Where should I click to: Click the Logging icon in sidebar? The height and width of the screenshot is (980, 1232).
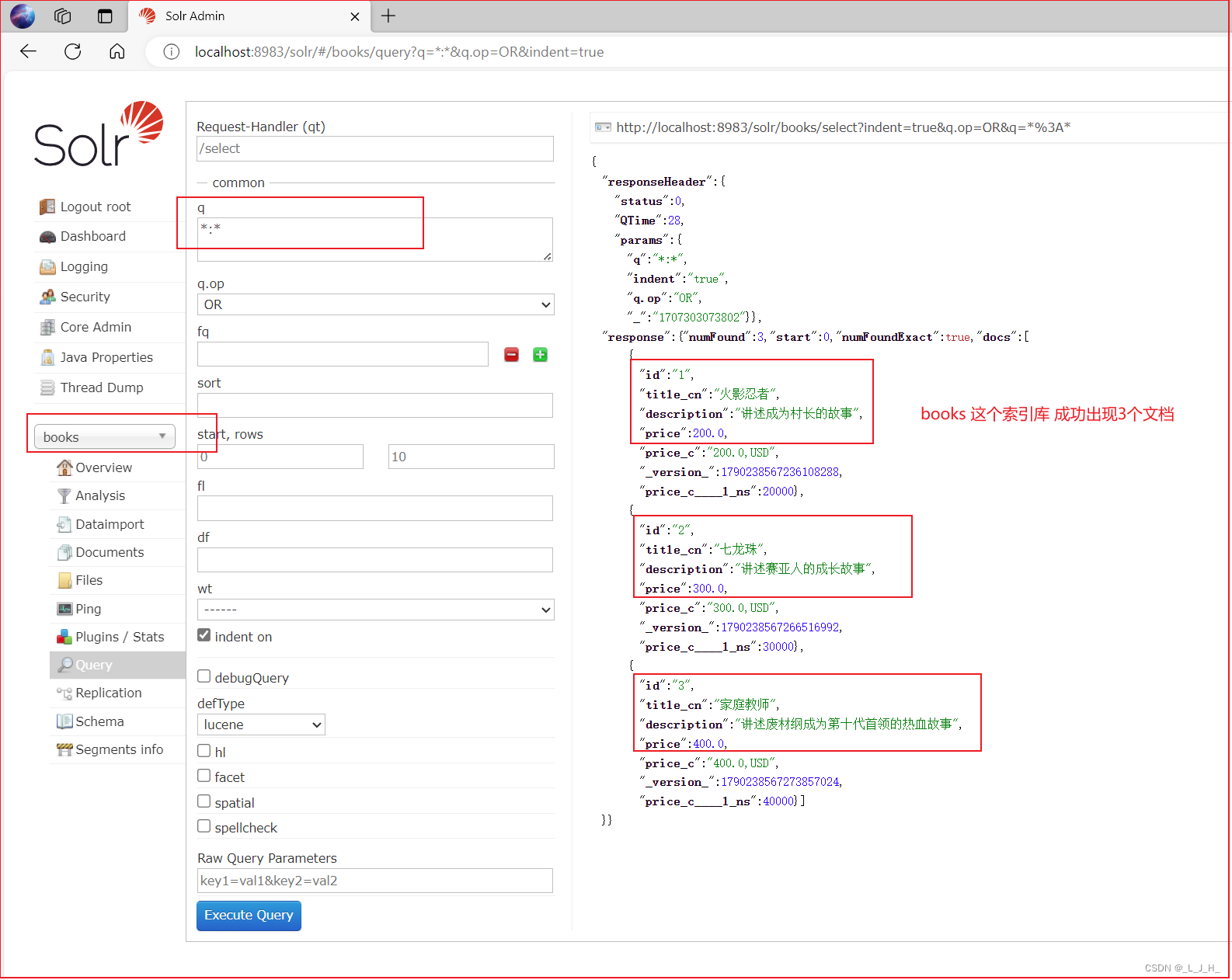47,267
